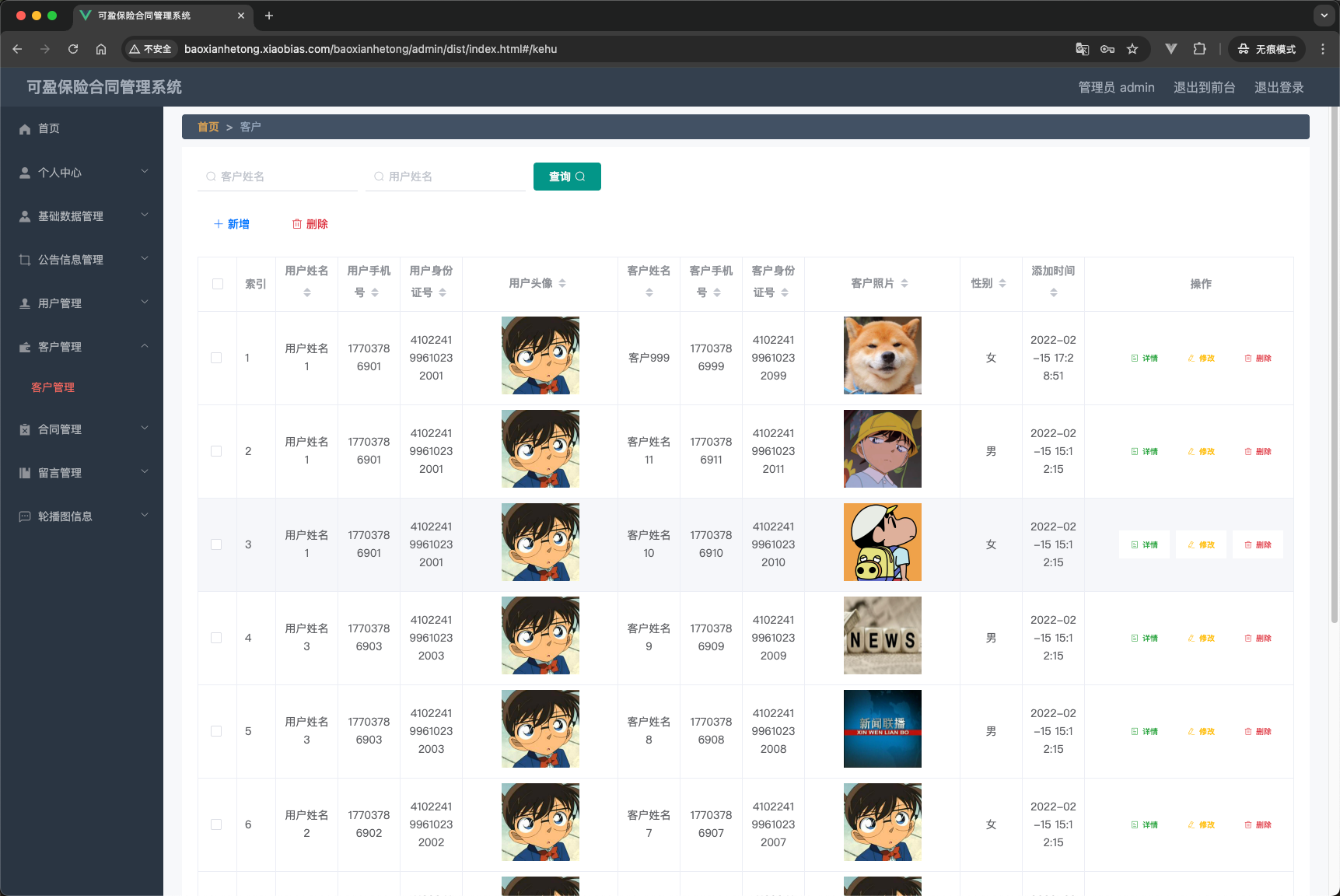The height and width of the screenshot is (896, 1340).
Task: Open the tab list dropdown arrow
Action: click(x=1324, y=15)
